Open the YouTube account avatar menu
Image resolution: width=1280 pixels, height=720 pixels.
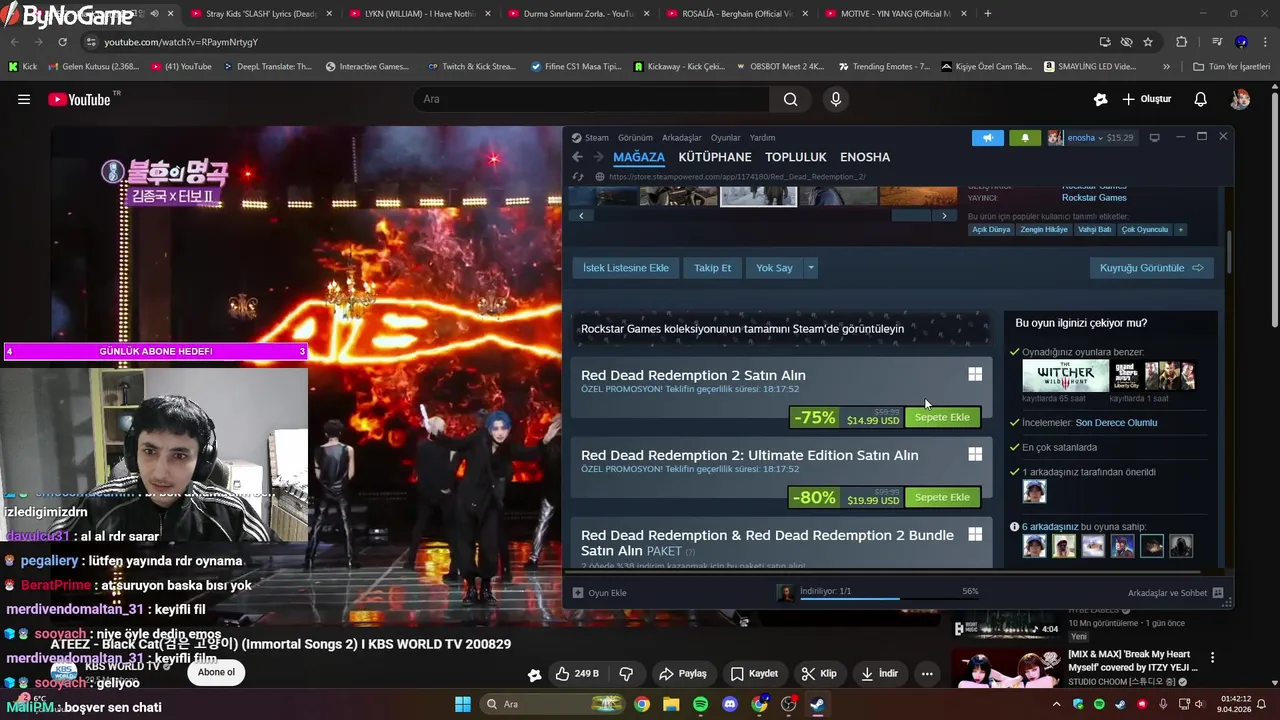point(1240,99)
